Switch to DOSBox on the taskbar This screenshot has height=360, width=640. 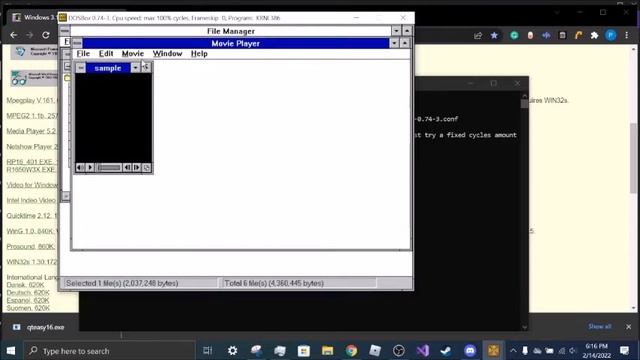493,351
